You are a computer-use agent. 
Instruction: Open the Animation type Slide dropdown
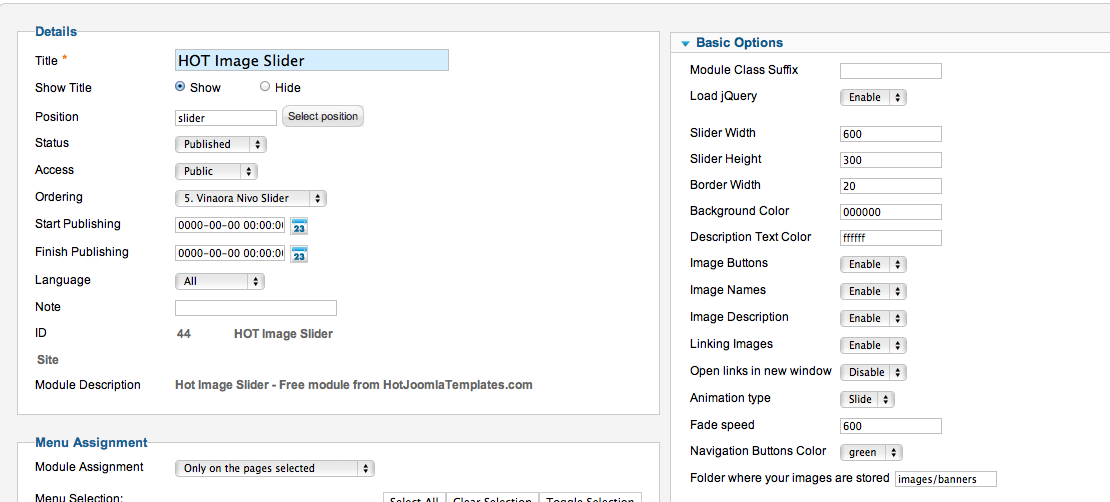pyautogui.click(x=867, y=399)
